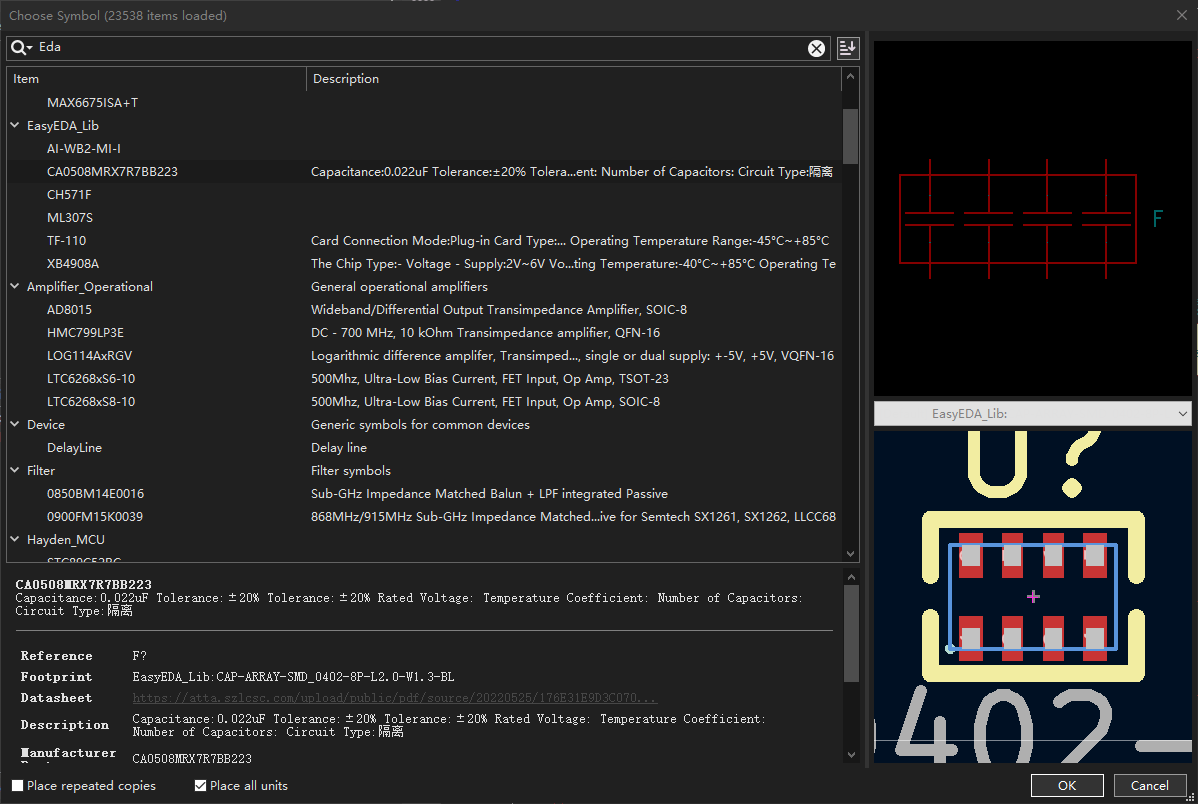Select XB4908A symbol

[x=73, y=263]
